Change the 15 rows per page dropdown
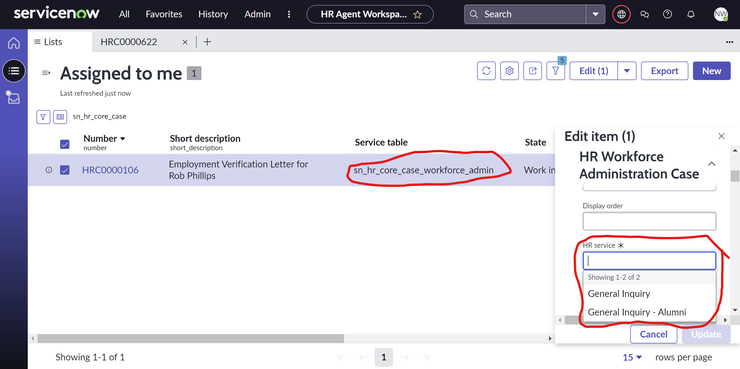The image size is (740, 369). pyautogui.click(x=632, y=357)
